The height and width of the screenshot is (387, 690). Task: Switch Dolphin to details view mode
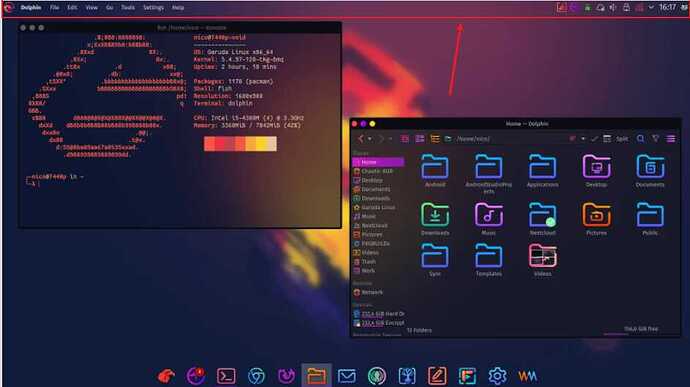coord(435,139)
